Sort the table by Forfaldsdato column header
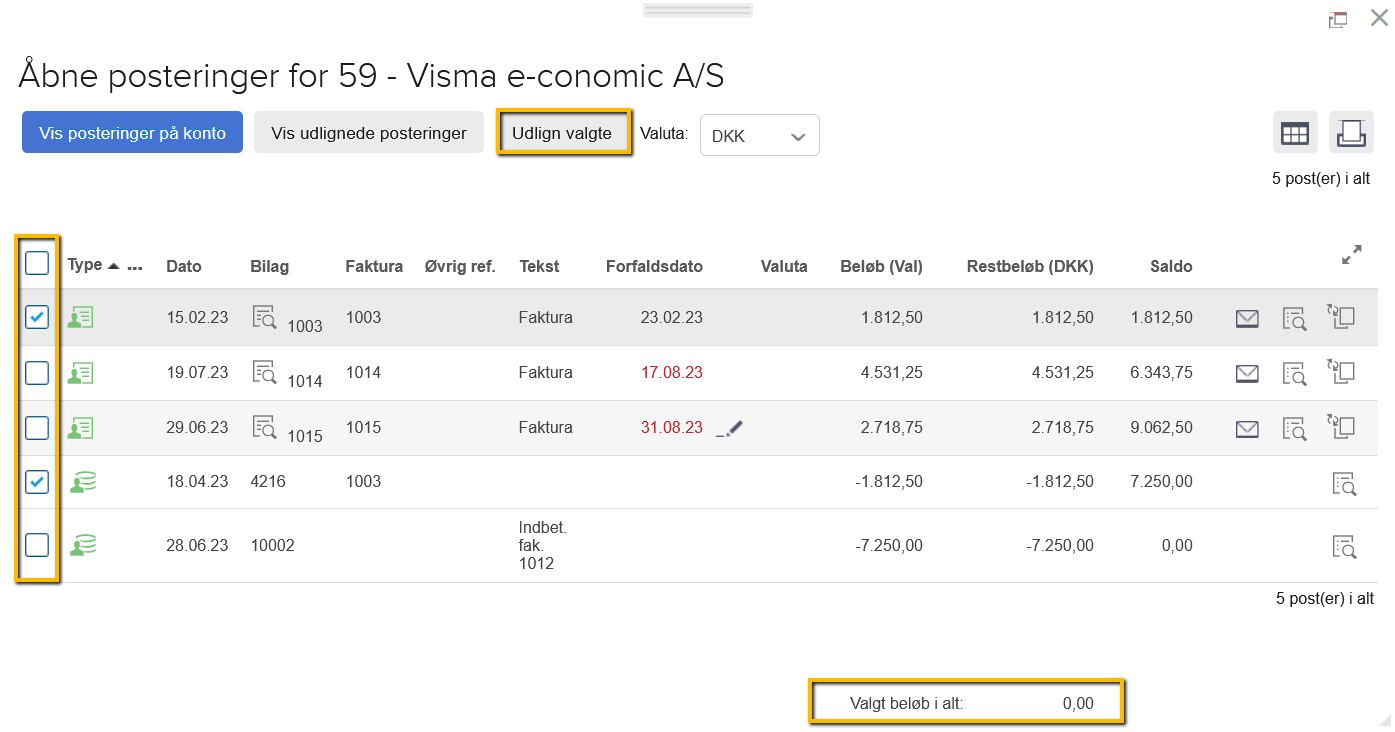Viewport: 1395px width, 732px height. [x=654, y=266]
